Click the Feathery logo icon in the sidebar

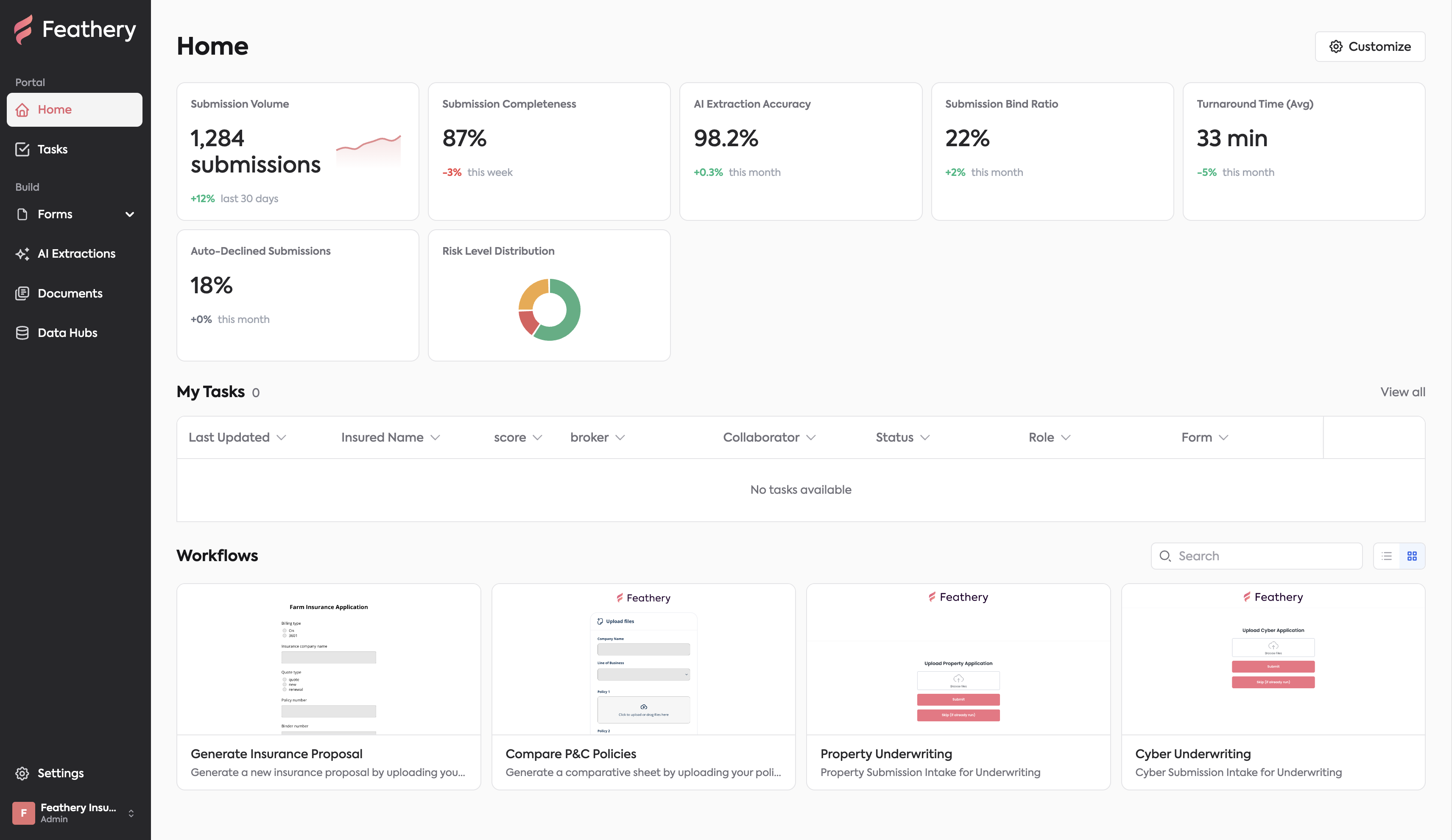point(24,29)
